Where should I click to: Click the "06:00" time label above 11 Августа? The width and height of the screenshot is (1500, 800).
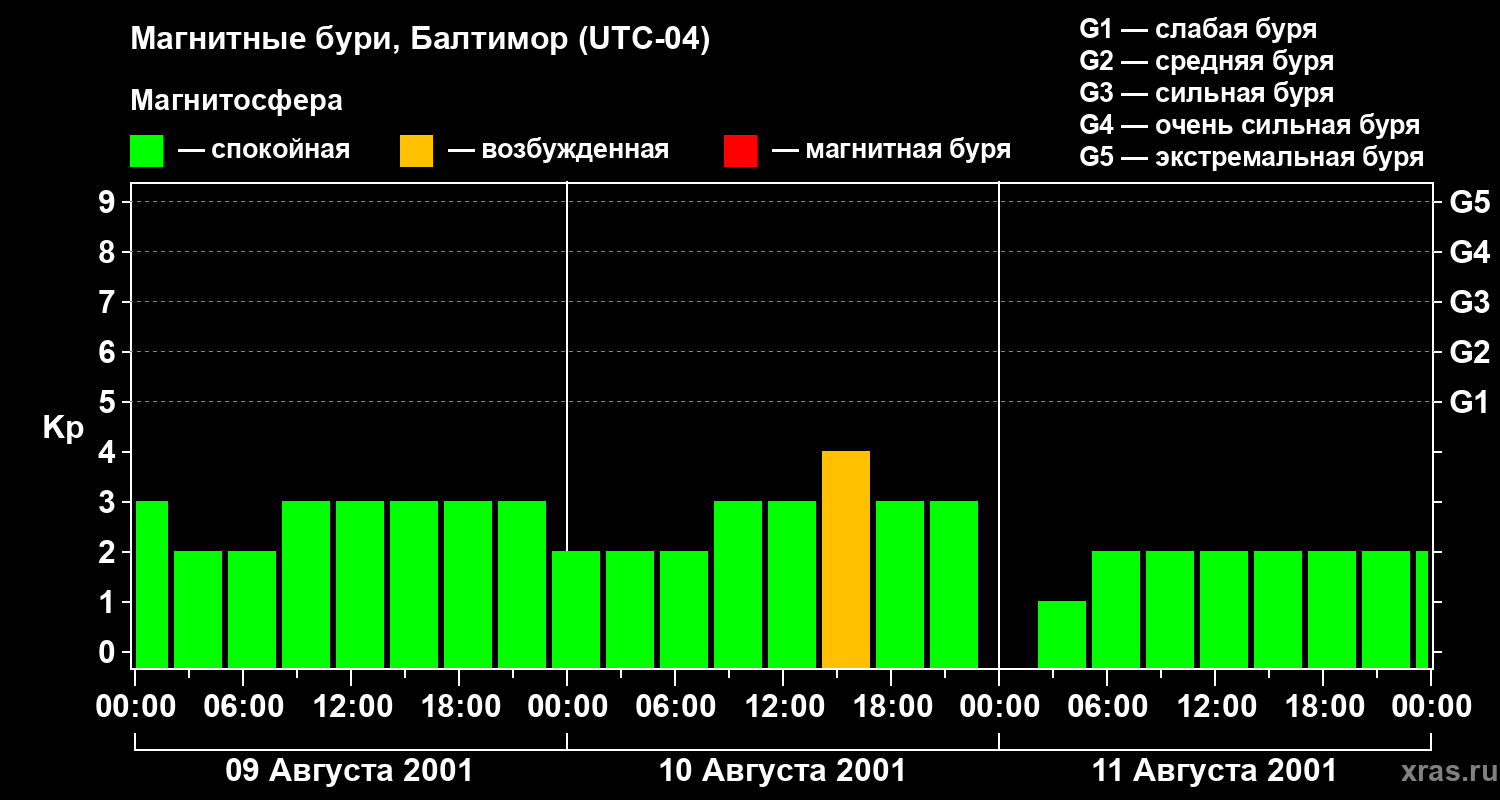tap(1107, 707)
